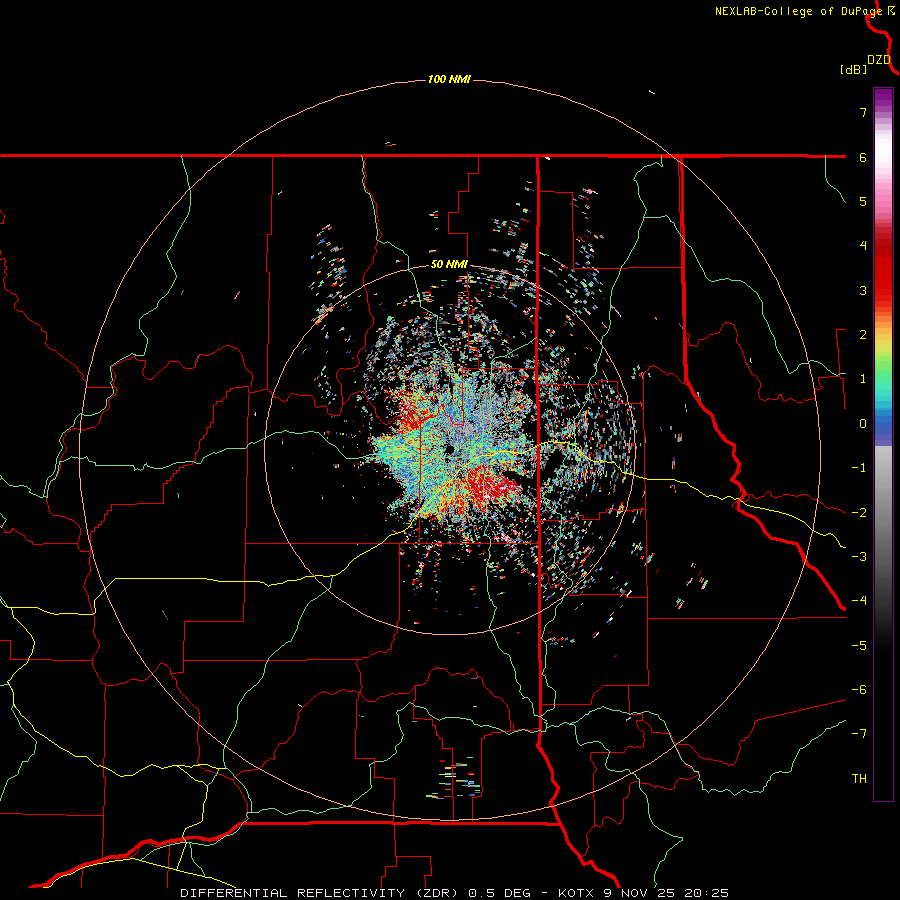This screenshot has height=900, width=900.
Task: Click the 100 NMI range ring label
Action: (x=449, y=79)
